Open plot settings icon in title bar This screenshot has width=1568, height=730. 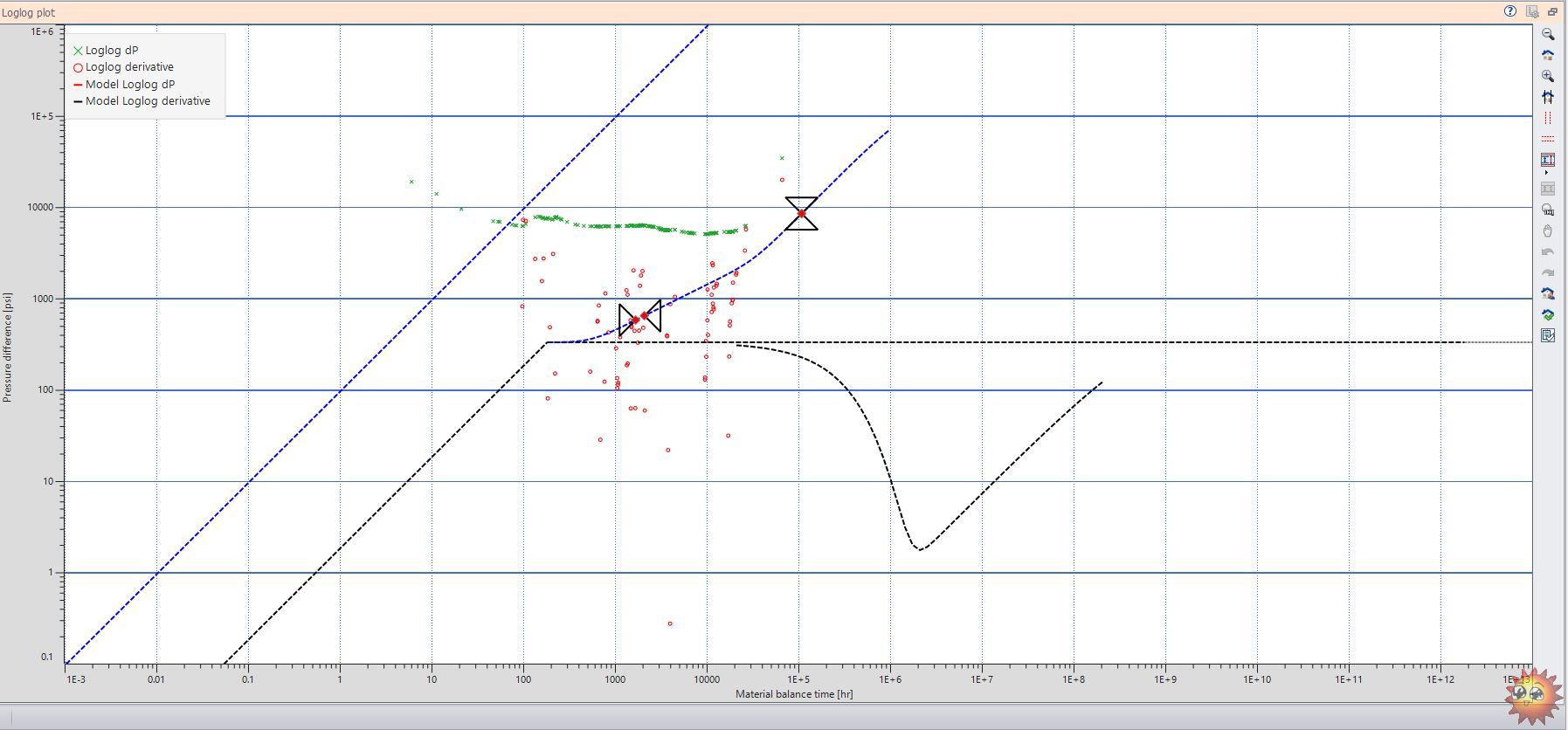point(1532,11)
